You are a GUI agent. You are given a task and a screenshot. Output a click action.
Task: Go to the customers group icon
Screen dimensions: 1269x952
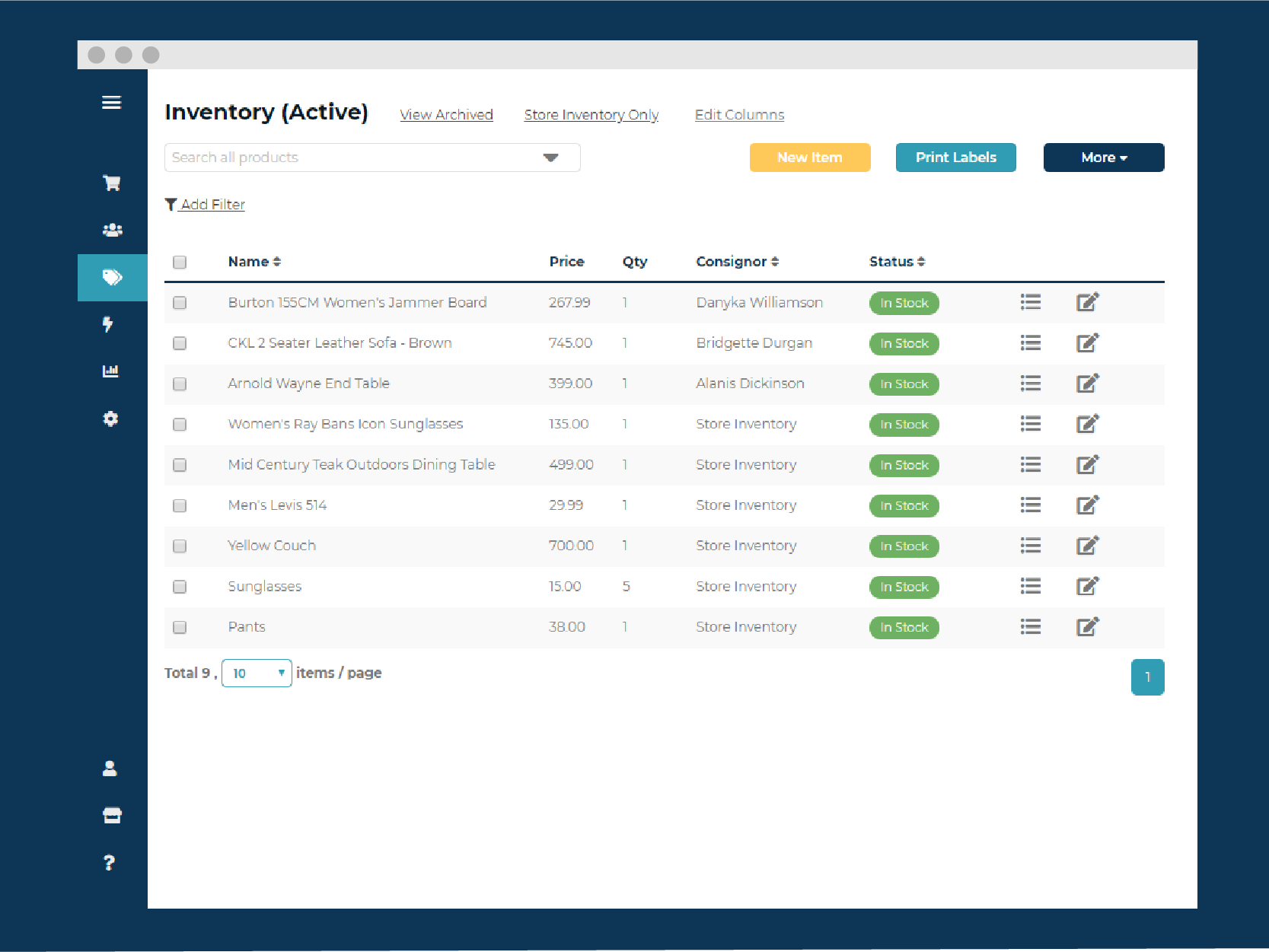click(112, 230)
